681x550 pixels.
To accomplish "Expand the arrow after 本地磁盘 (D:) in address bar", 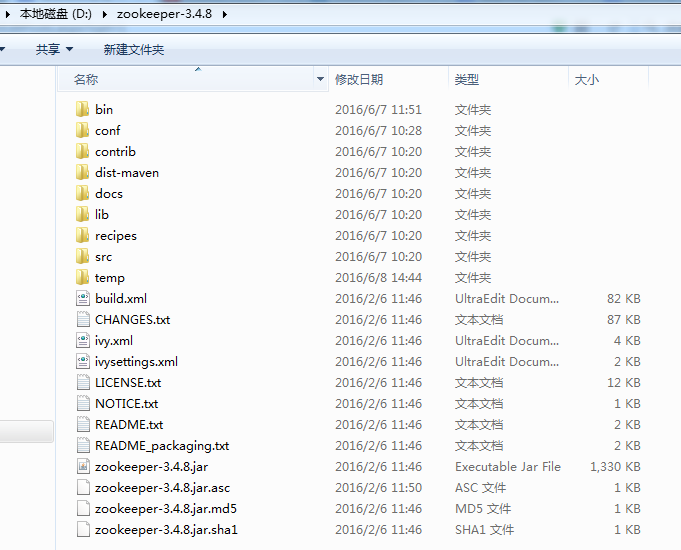I will click(105, 14).
